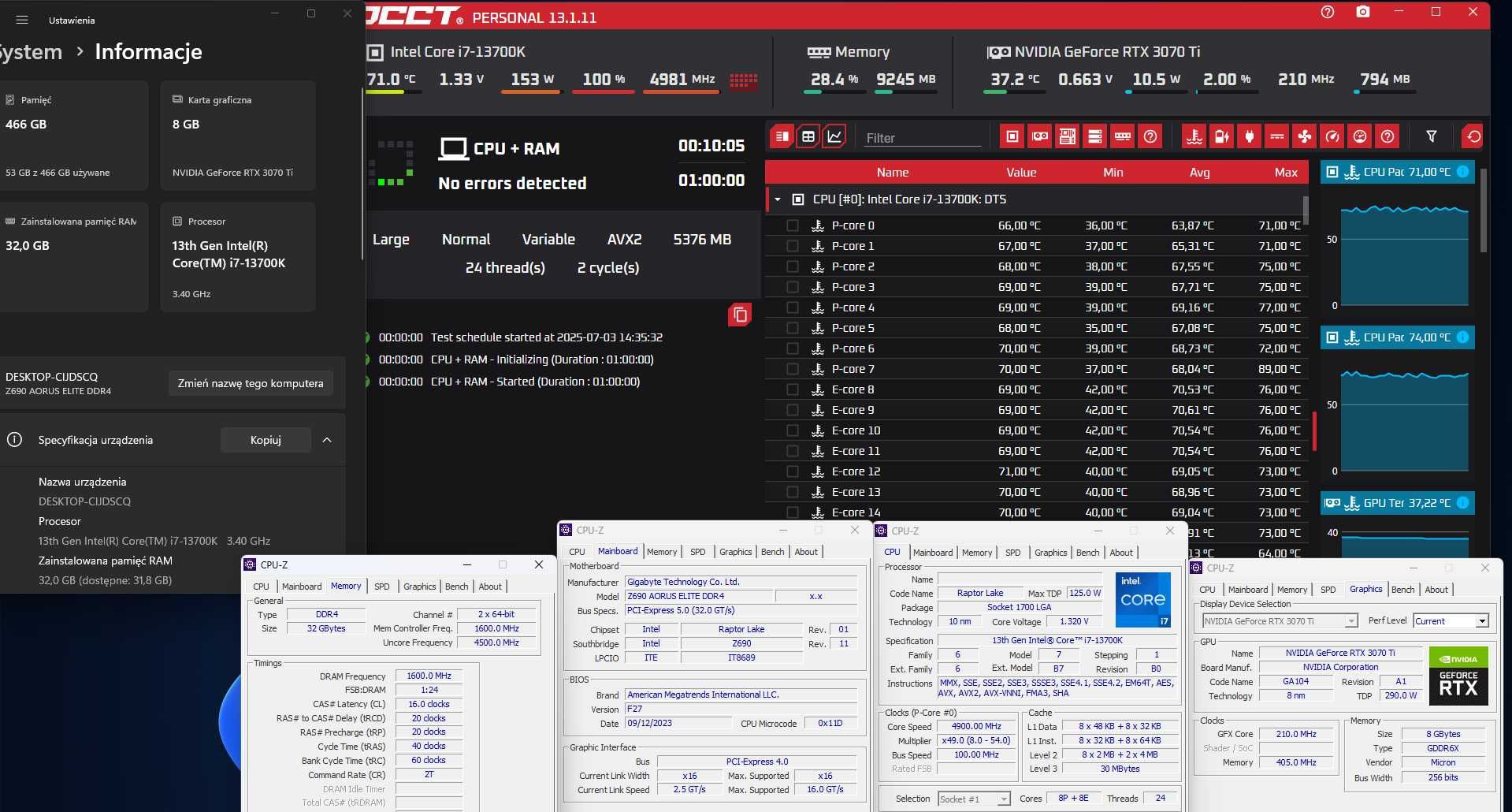Filter sensors by GPU card icon
The height and width of the screenshot is (812, 1512).
[x=1040, y=136]
